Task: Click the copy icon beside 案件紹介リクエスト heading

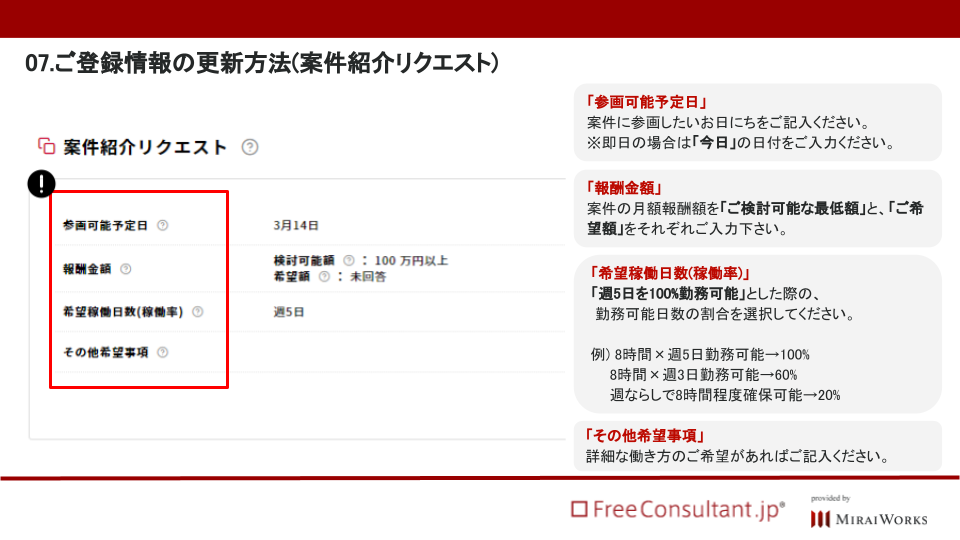Action: tap(47, 146)
